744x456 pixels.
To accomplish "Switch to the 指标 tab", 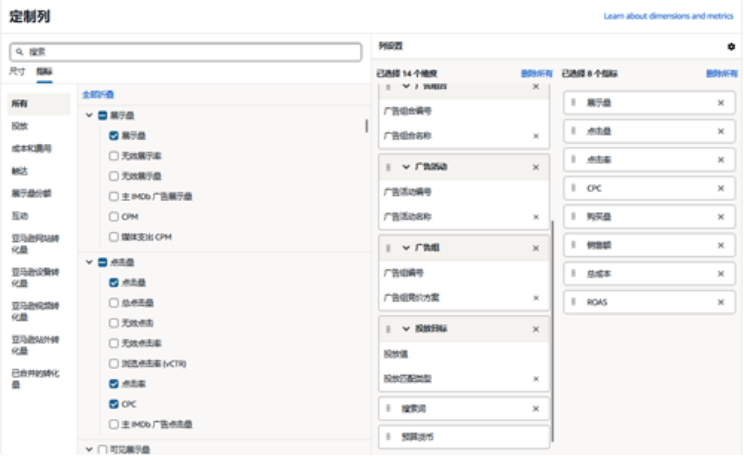I will pyautogui.click(x=45, y=72).
